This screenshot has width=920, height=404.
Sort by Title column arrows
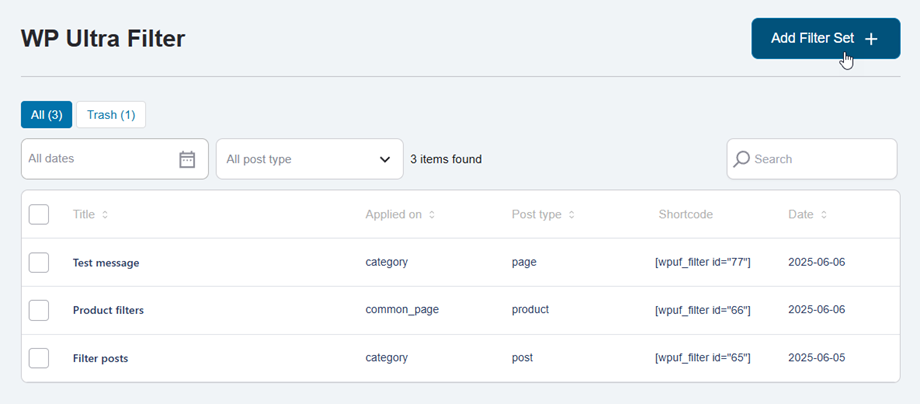coord(105,215)
